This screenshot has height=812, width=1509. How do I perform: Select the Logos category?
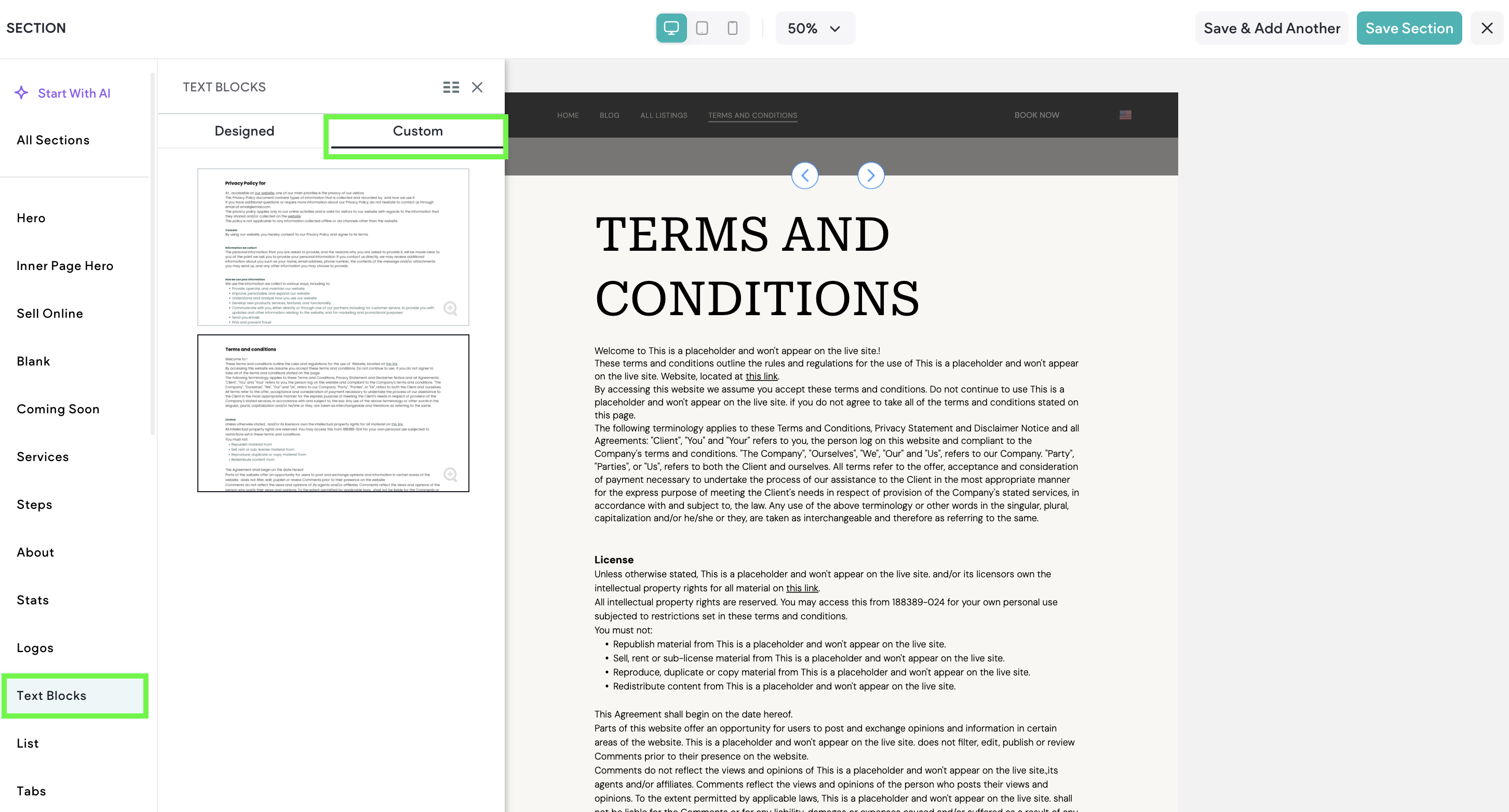point(35,647)
